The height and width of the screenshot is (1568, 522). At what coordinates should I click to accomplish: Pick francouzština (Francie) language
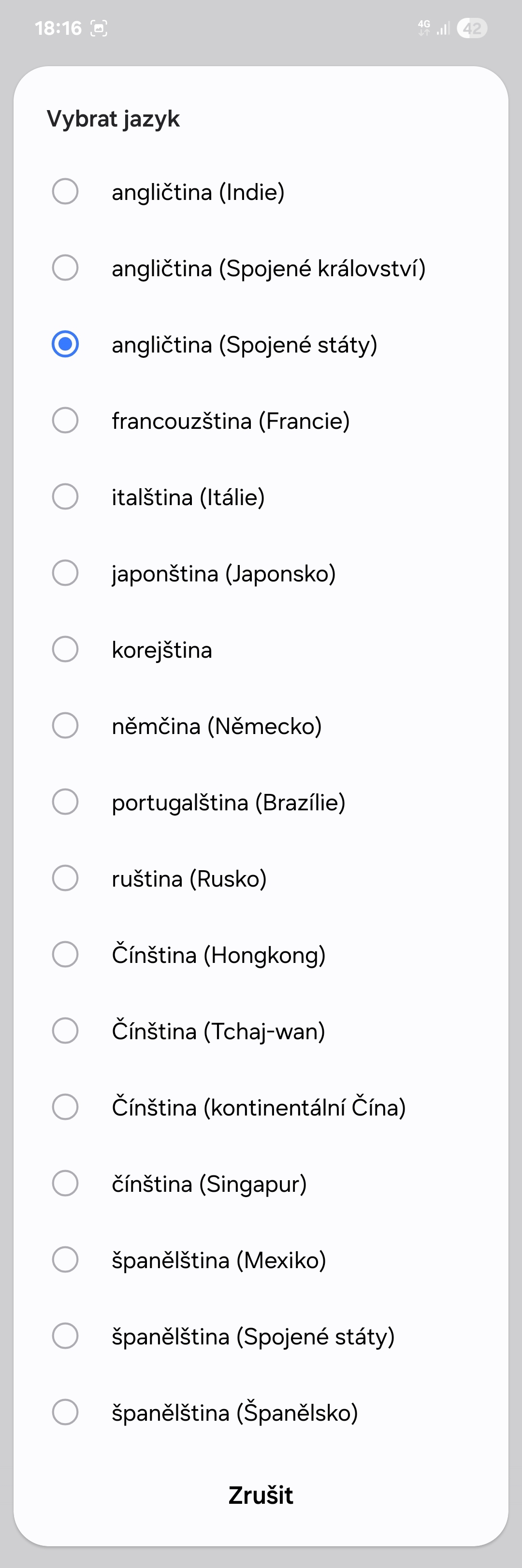pyautogui.click(x=65, y=421)
